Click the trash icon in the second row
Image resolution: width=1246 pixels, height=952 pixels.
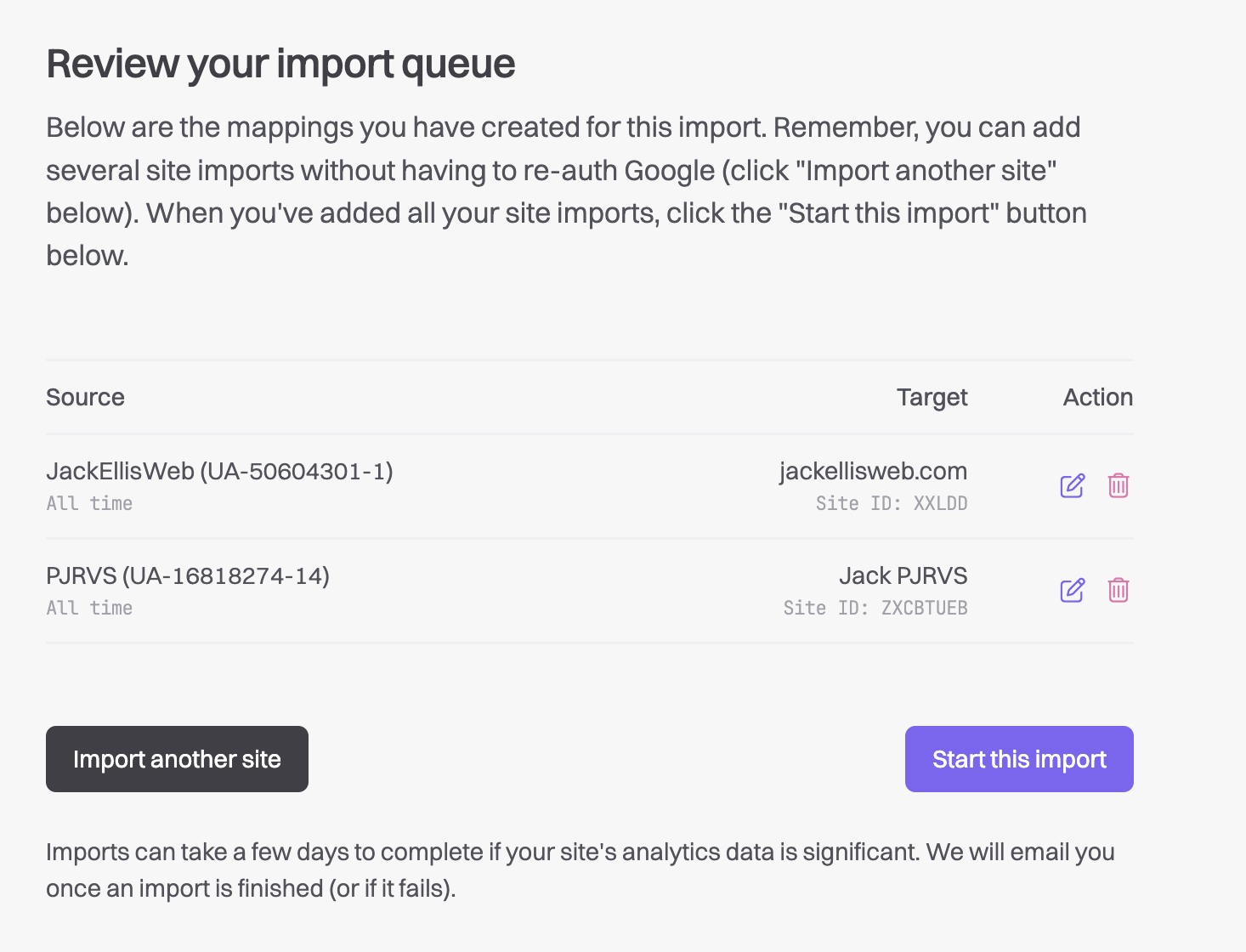[1119, 590]
